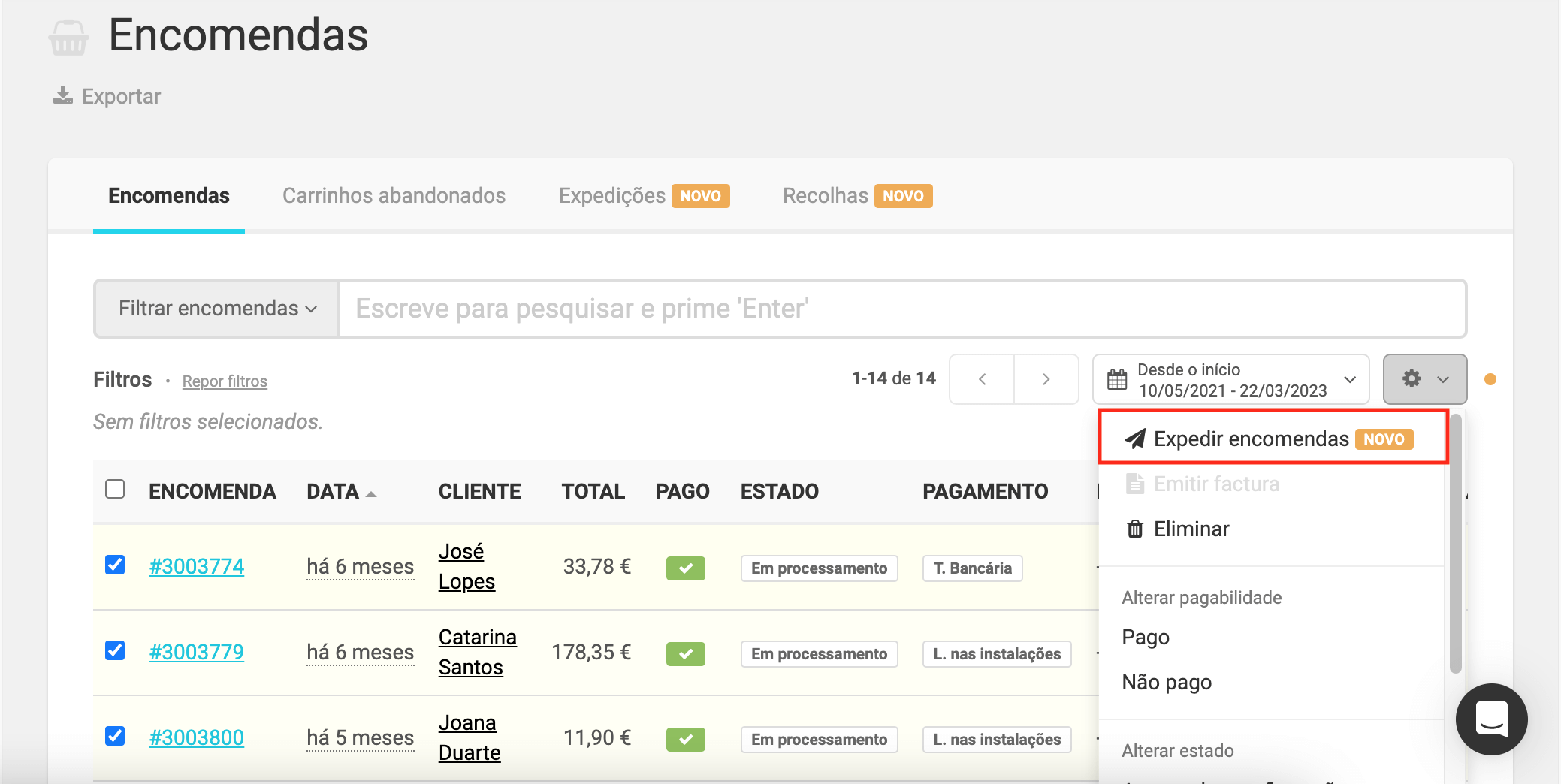Uncheck order #3003779 checkbox

point(115,650)
